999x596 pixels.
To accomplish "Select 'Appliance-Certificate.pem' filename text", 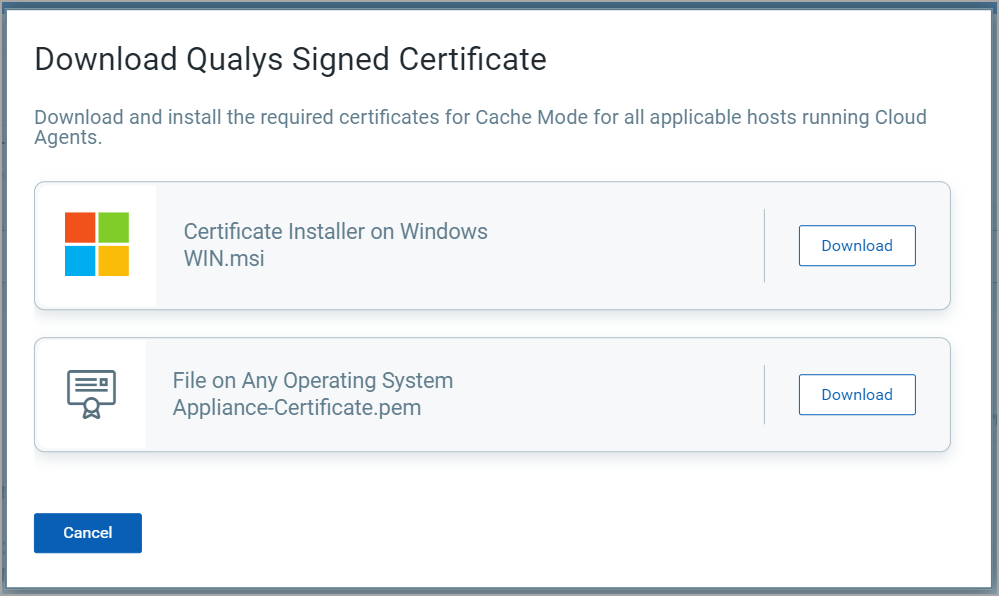I will [297, 407].
